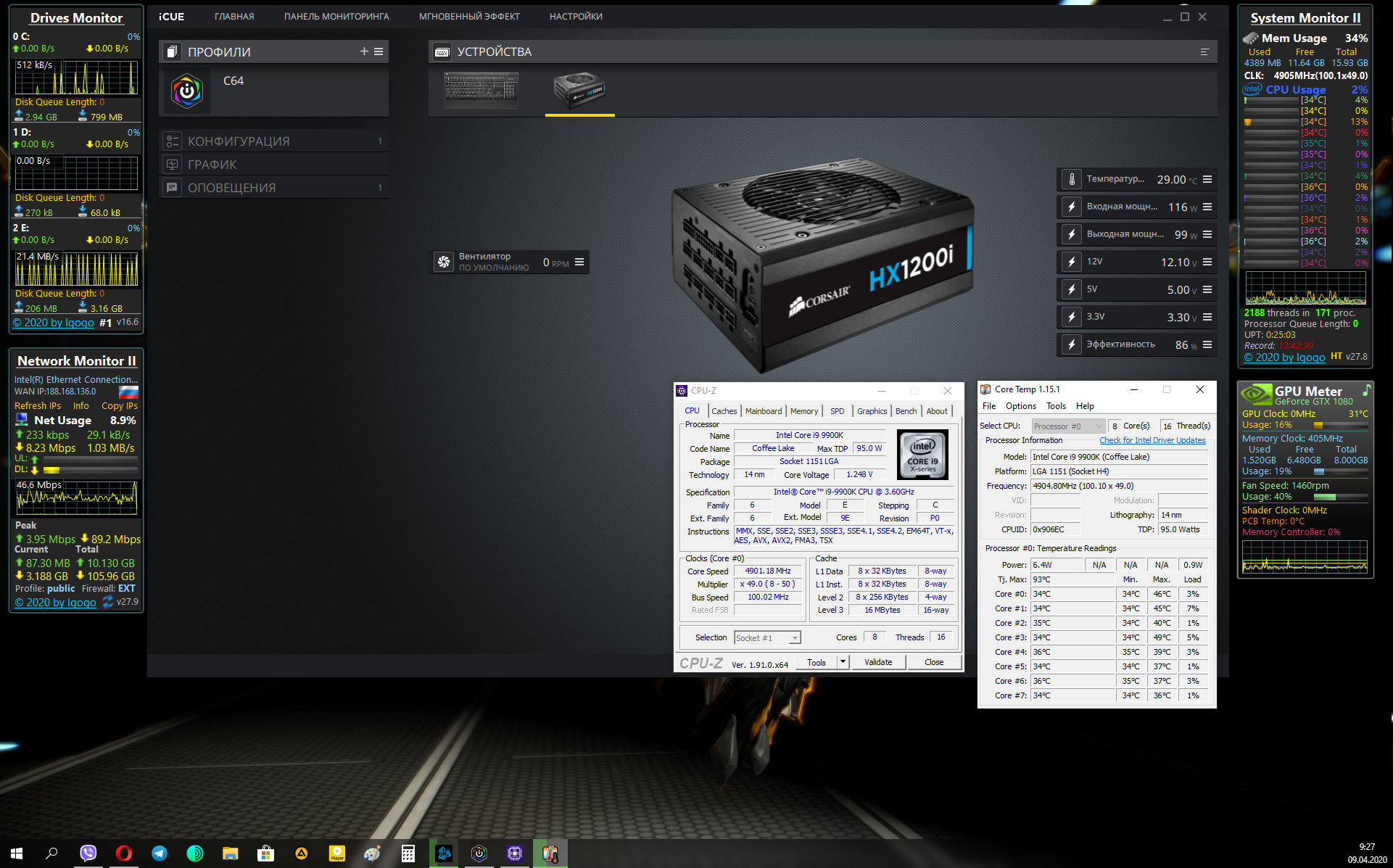
Task: Open 12V rail options menu
Action: [x=1207, y=262]
